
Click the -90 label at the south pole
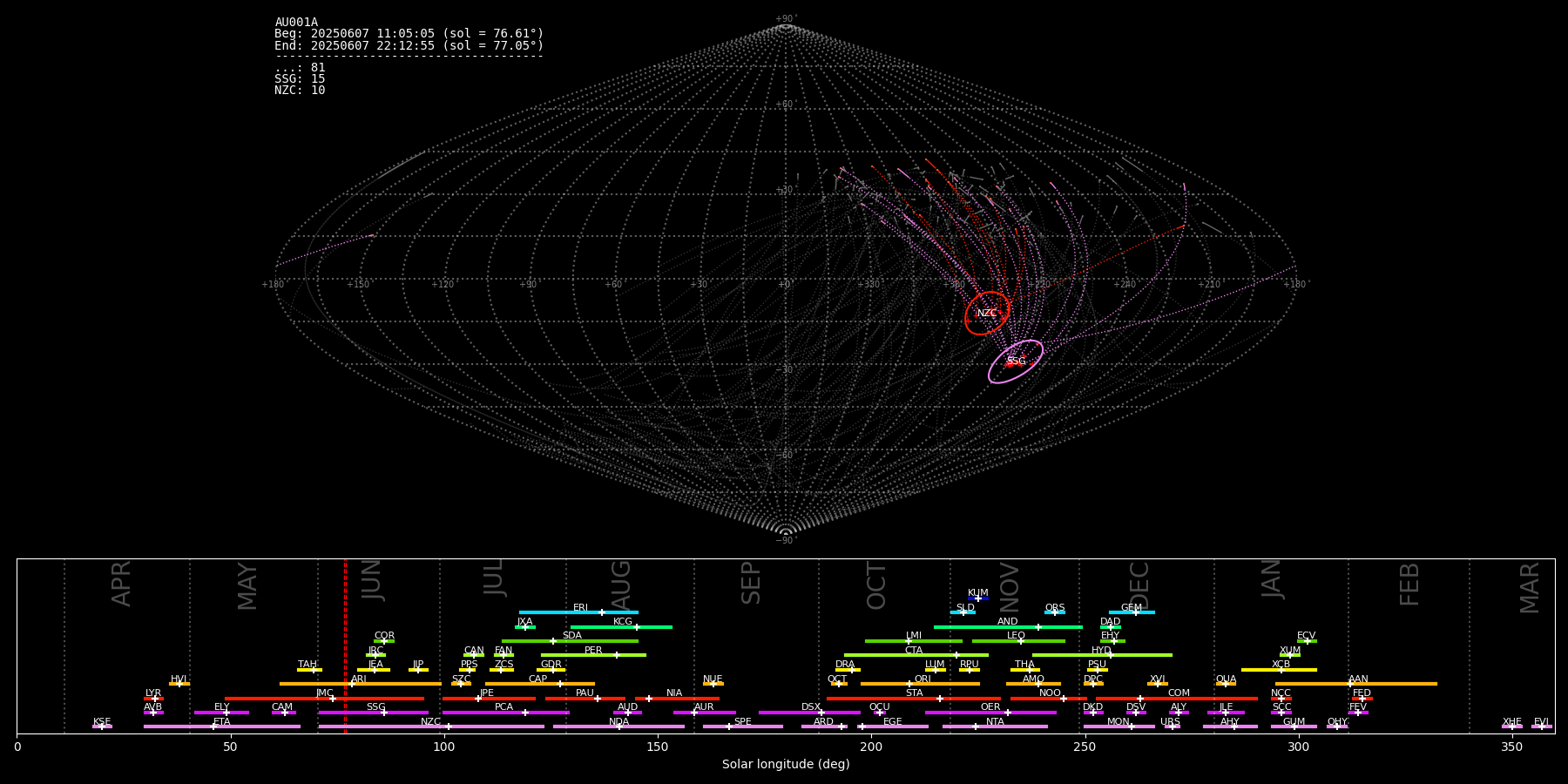pos(785,541)
